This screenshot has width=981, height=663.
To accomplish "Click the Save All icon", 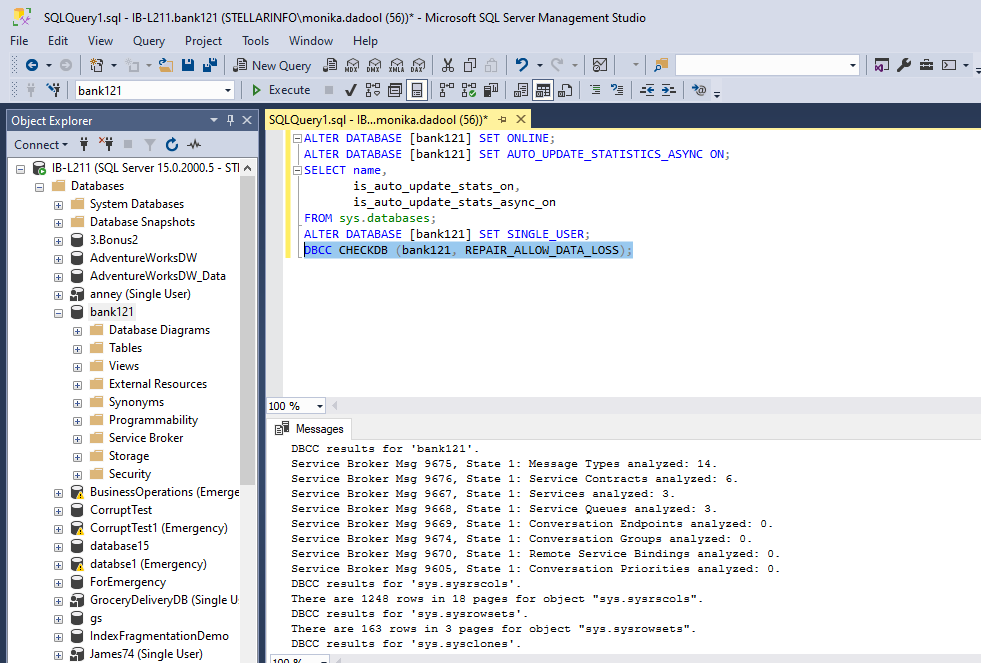I will (x=210, y=65).
